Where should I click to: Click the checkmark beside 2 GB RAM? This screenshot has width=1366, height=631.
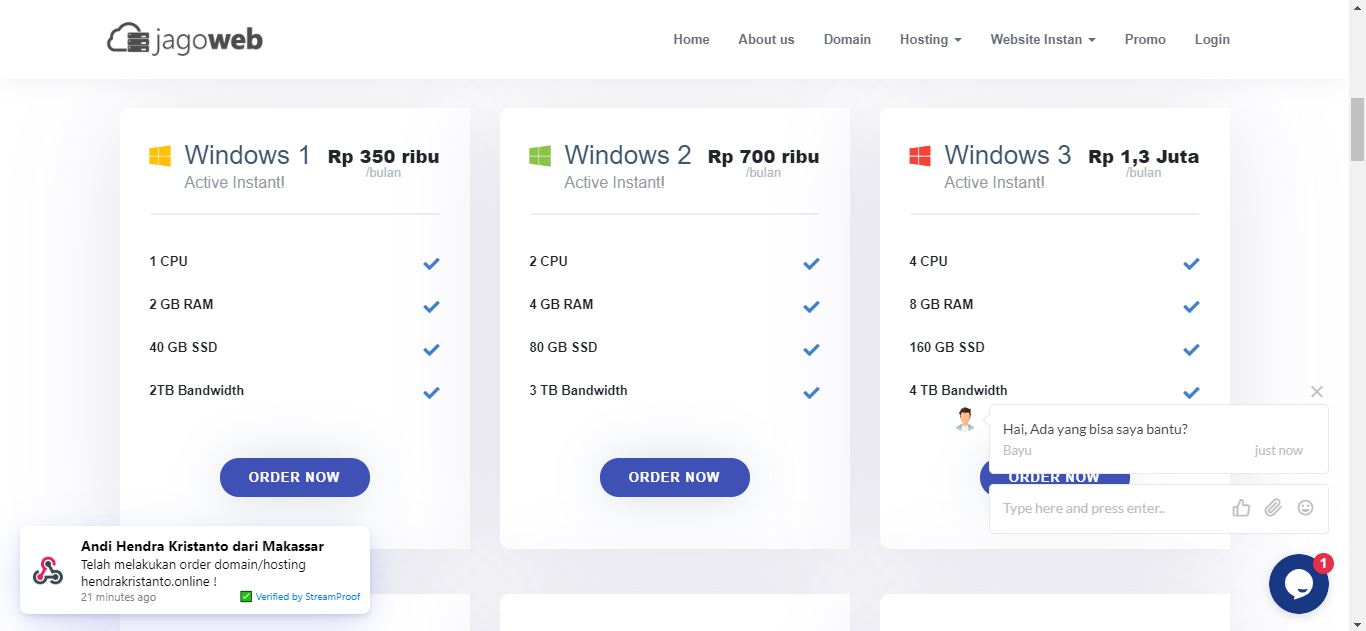pyautogui.click(x=431, y=307)
